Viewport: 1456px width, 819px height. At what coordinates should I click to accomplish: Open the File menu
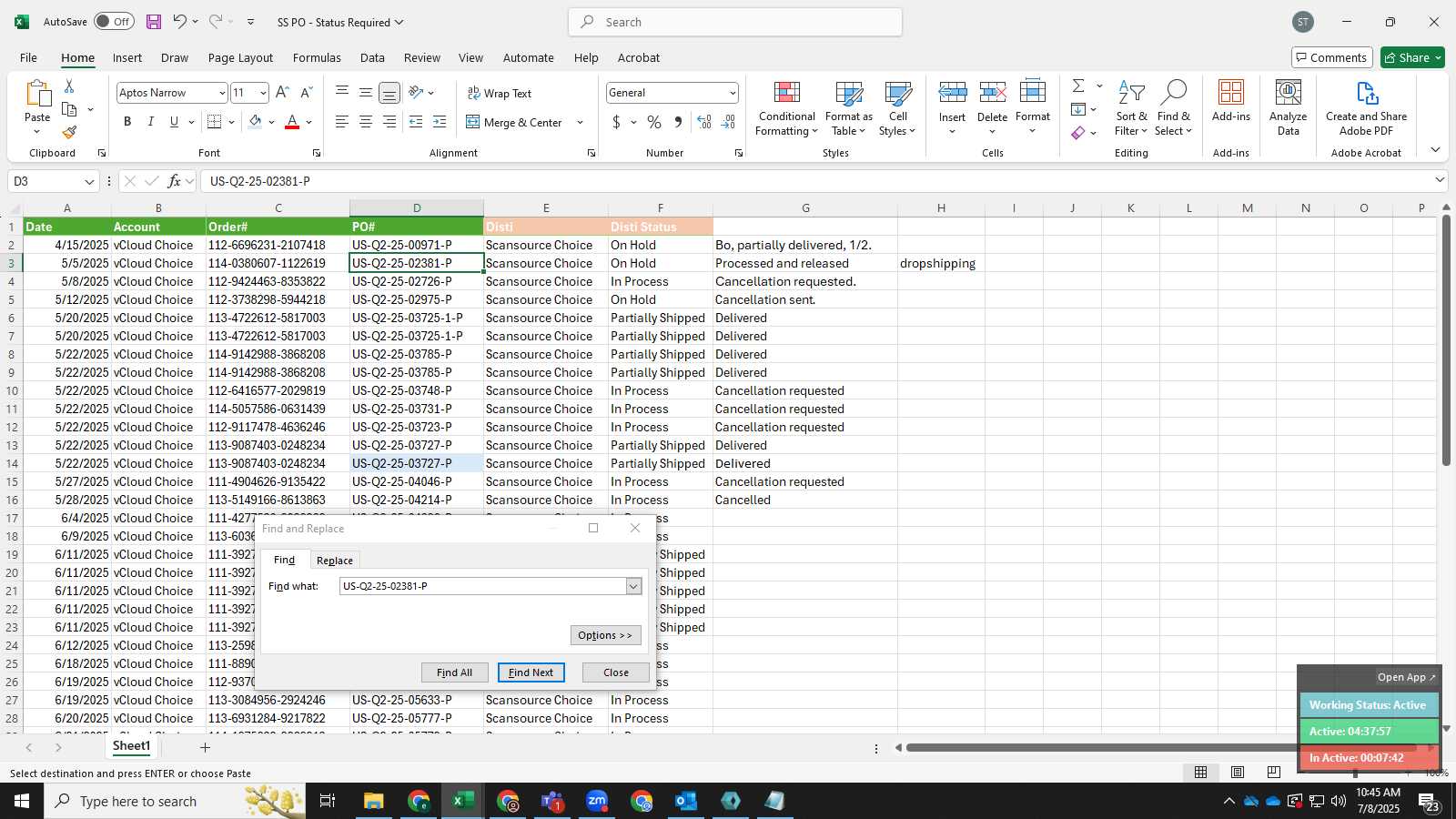[28, 57]
